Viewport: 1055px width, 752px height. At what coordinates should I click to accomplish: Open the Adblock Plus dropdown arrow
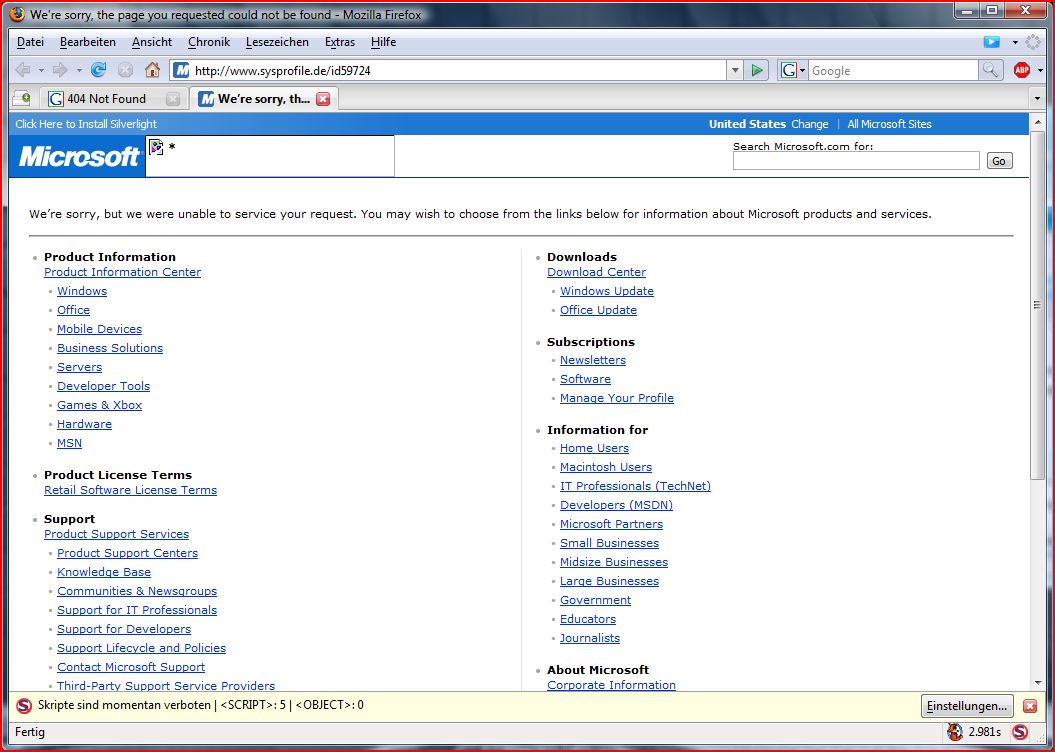(x=1040, y=70)
